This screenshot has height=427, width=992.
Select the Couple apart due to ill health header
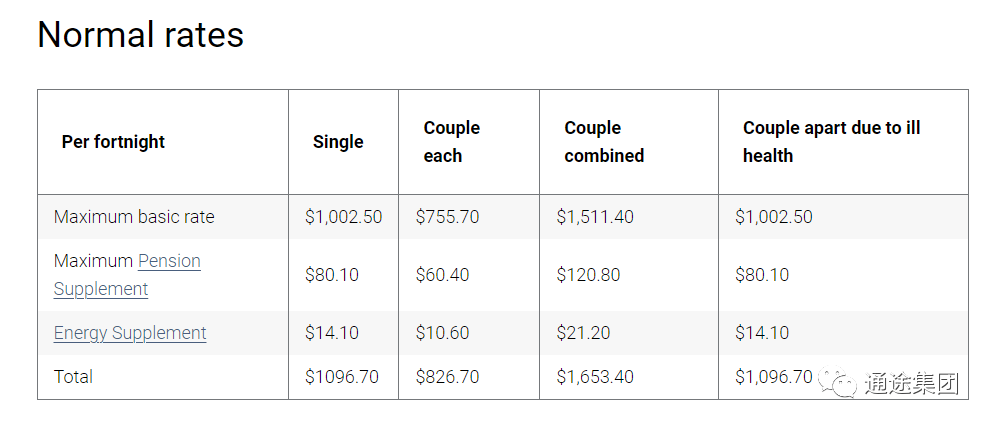pos(831,142)
